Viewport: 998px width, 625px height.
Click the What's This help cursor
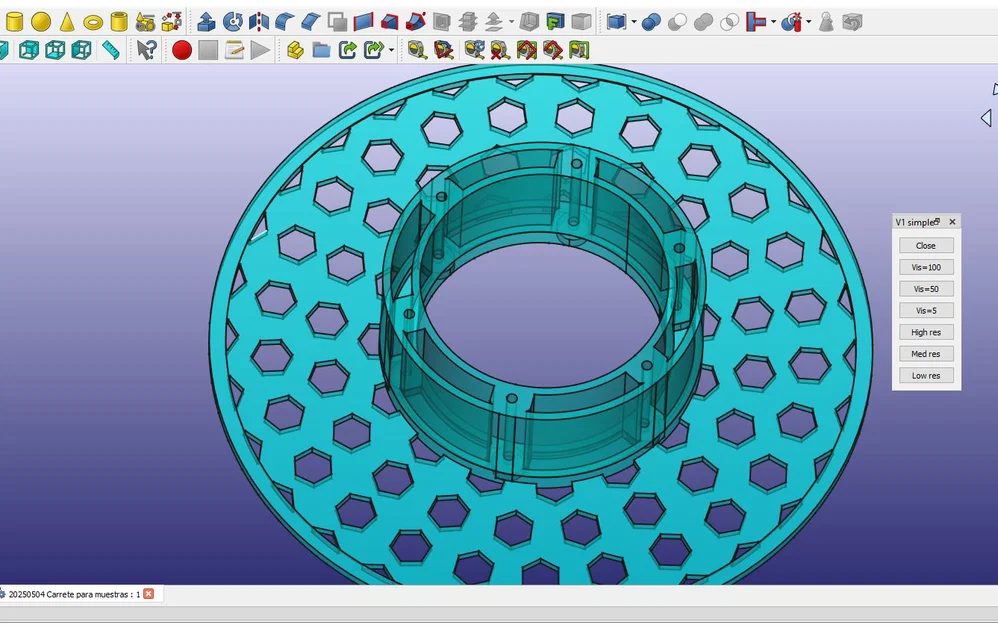[146, 50]
